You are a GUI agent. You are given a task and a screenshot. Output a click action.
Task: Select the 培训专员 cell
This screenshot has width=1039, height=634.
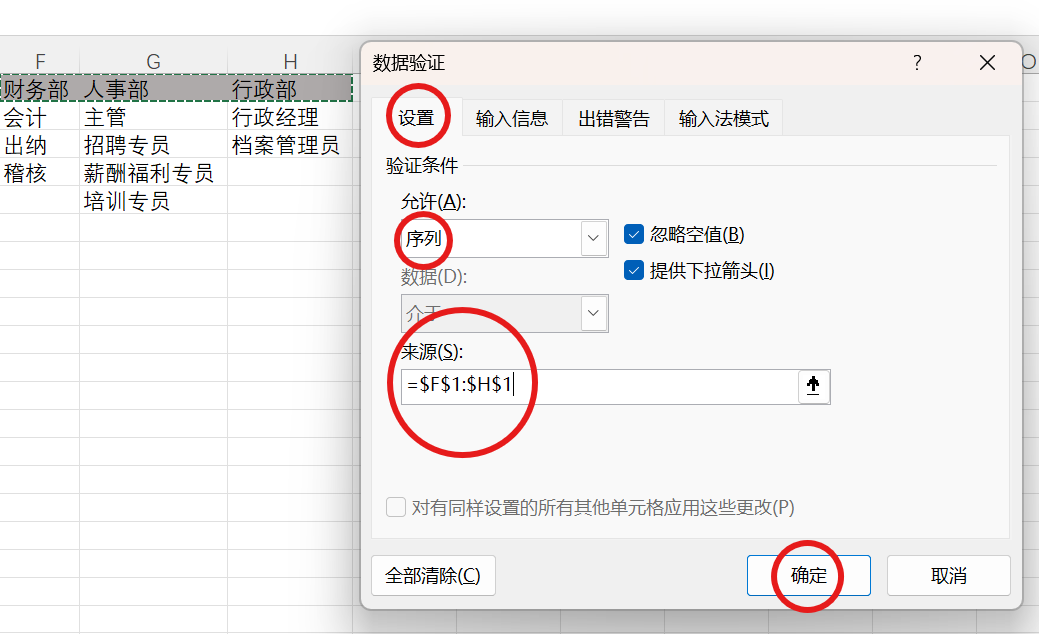(x=153, y=200)
